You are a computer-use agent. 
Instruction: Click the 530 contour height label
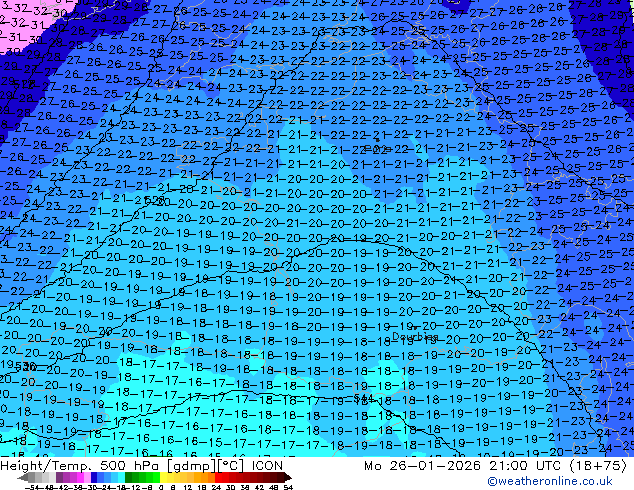pyautogui.click(x=25, y=367)
